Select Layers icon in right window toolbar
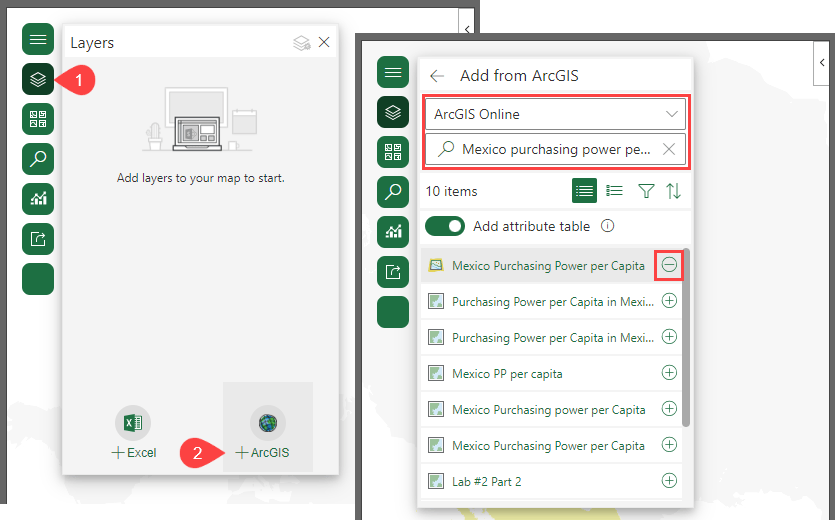Image resolution: width=835 pixels, height=520 pixels. [393, 112]
